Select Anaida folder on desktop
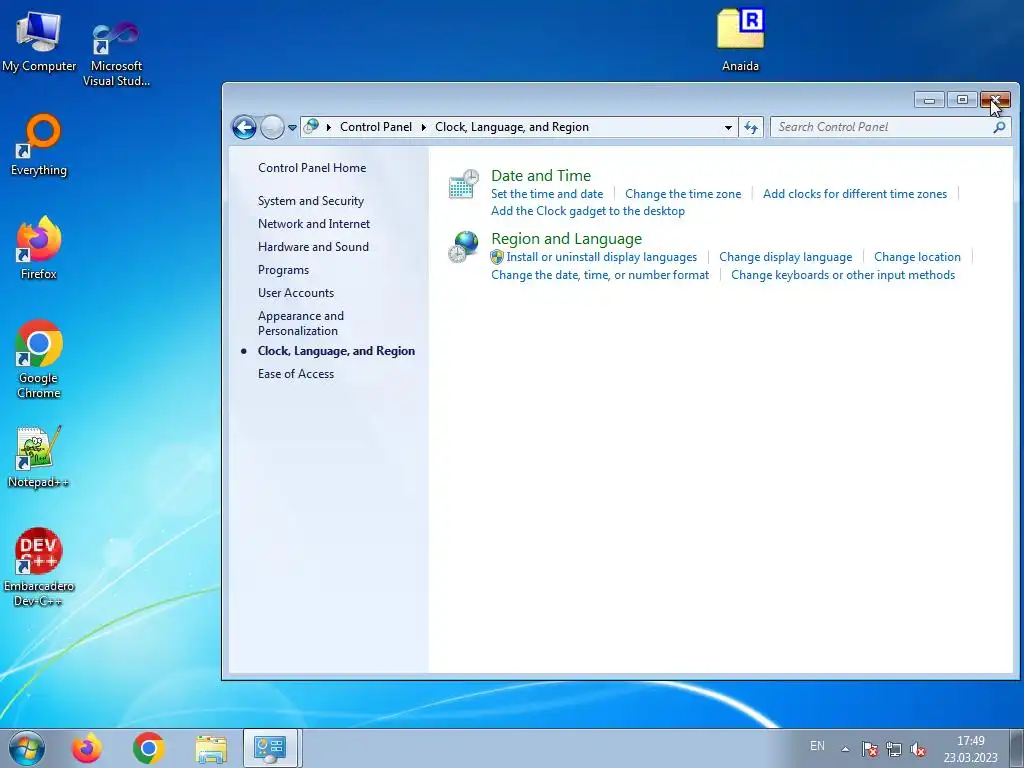Screen dimensions: 1024x768 pos(741,40)
